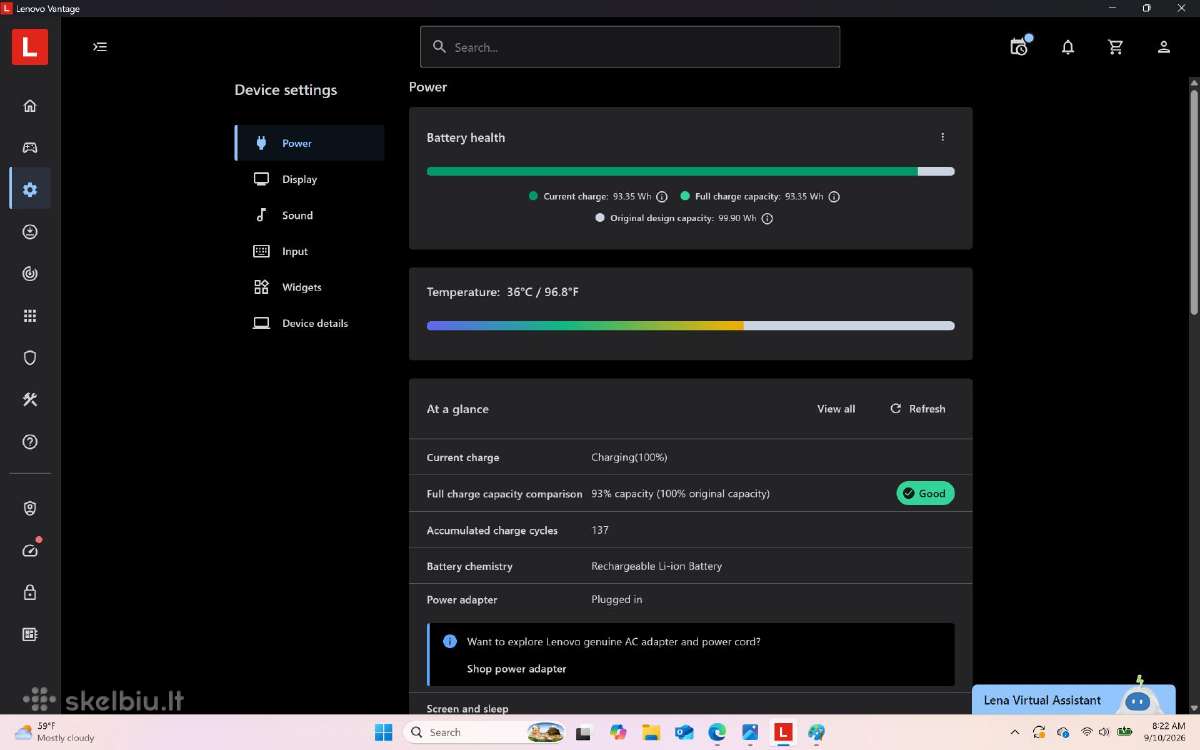Show hidden tray icons chevron
The image size is (1200, 750).
(x=1017, y=732)
